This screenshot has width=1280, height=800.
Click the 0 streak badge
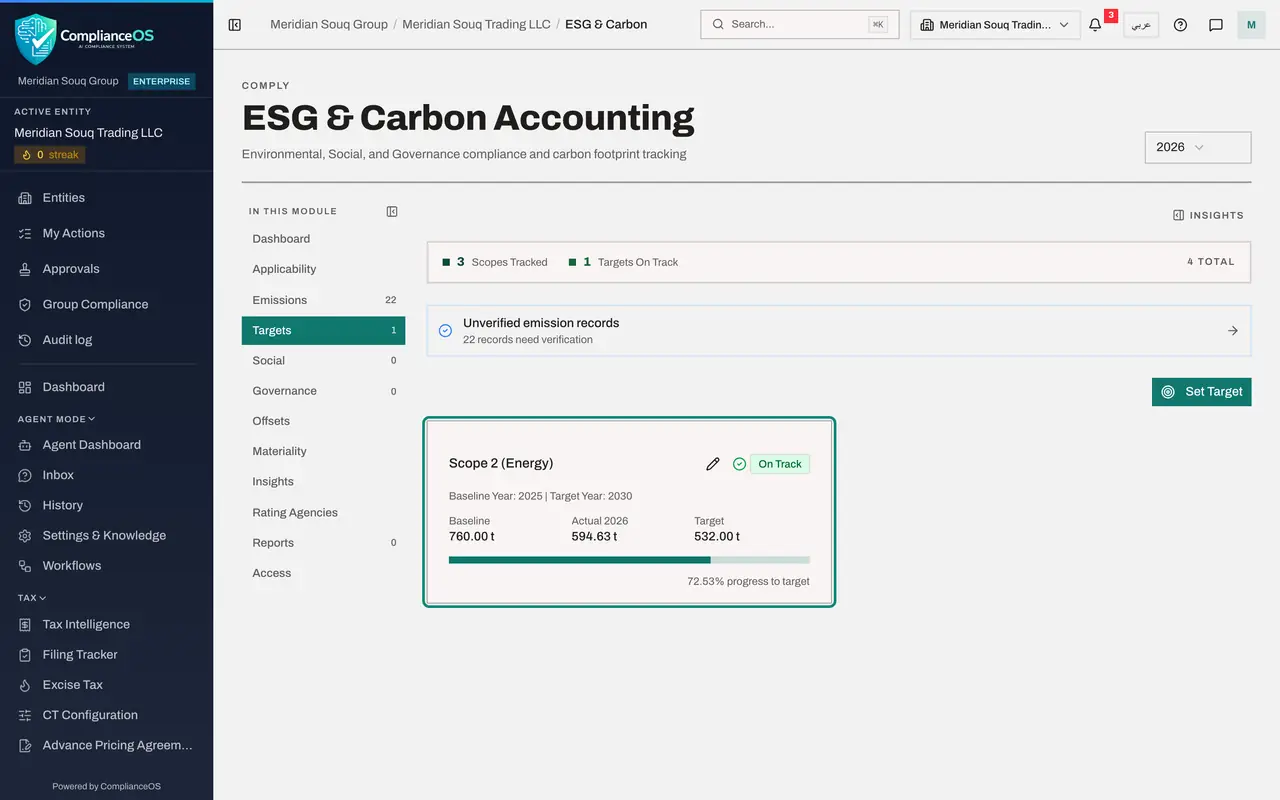[50, 155]
